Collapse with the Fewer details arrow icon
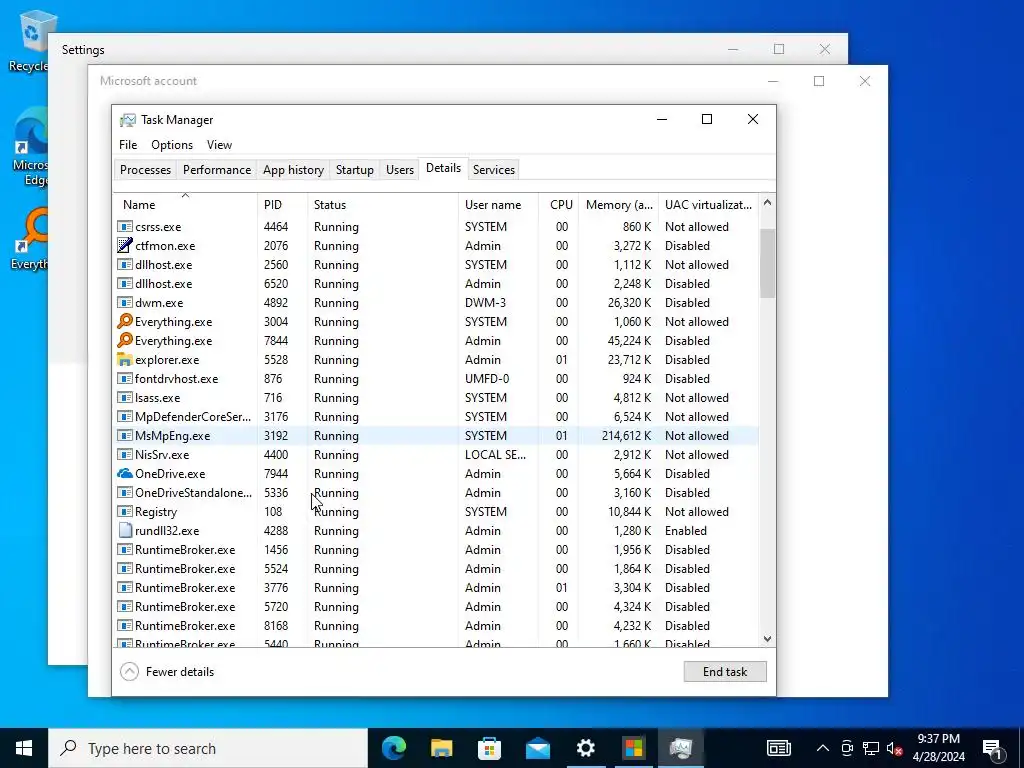The image size is (1024, 768). pos(129,671)
